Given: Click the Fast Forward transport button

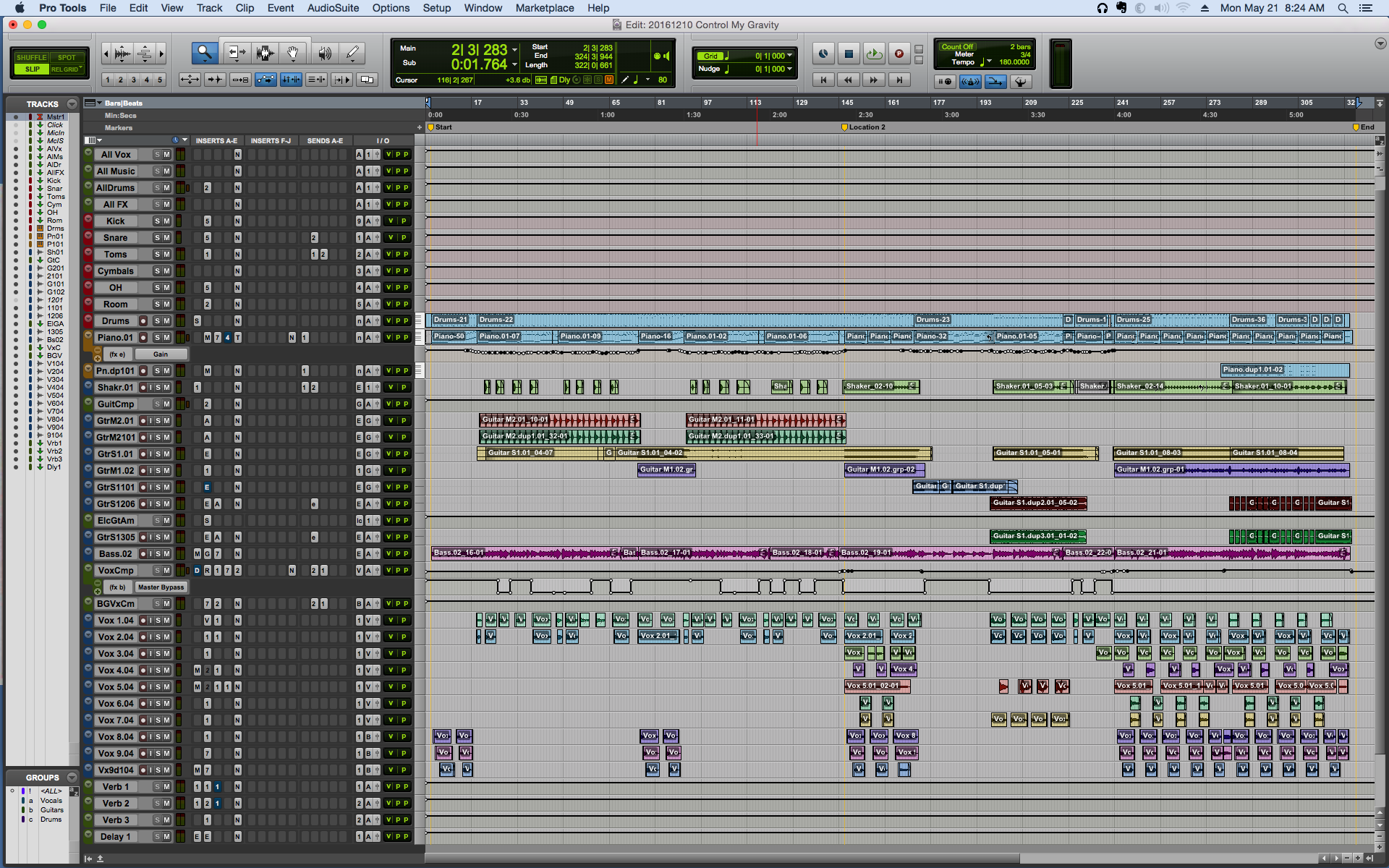Looking at the screenshot, I should click(x=874, y=80).
